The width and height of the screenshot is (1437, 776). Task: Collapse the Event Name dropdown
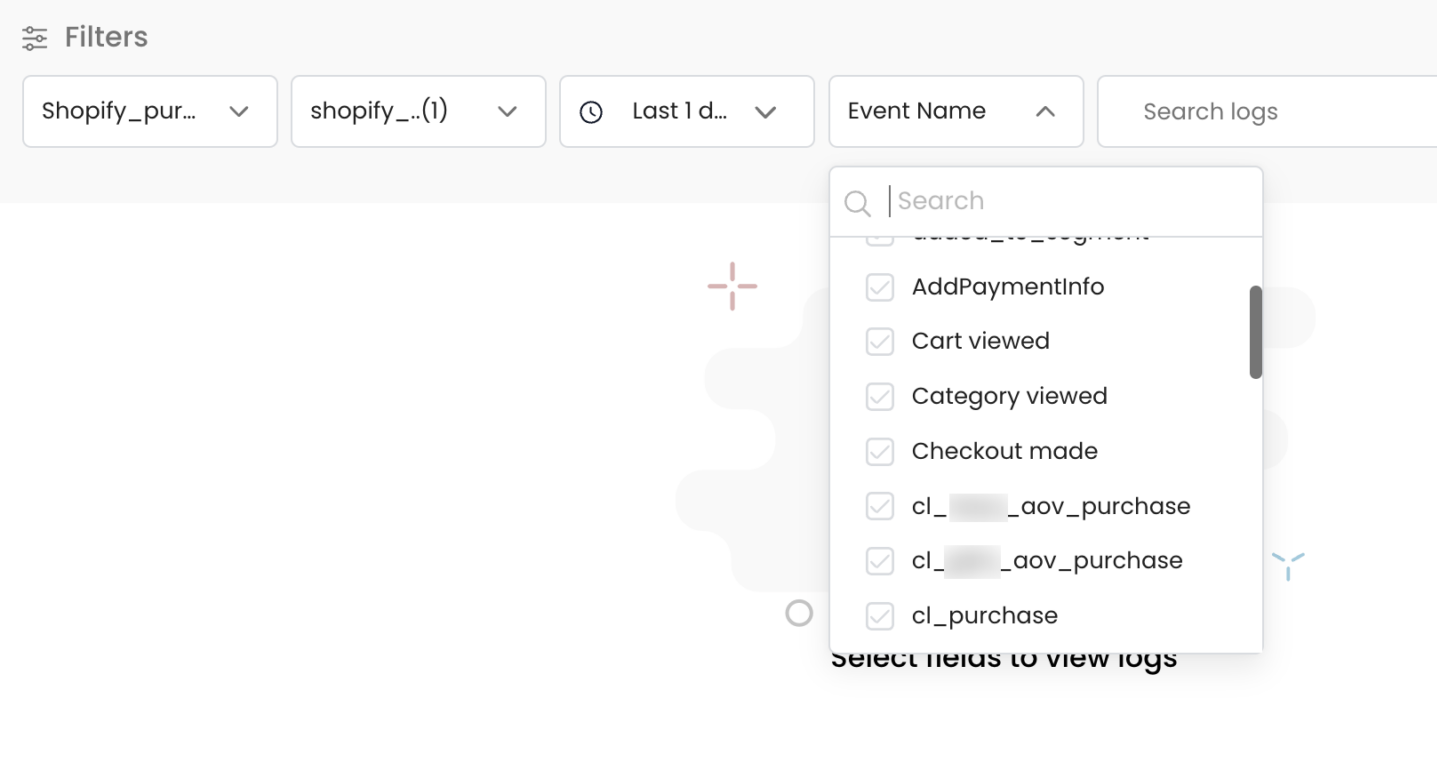pyautogui.click(x=956, y=111)
